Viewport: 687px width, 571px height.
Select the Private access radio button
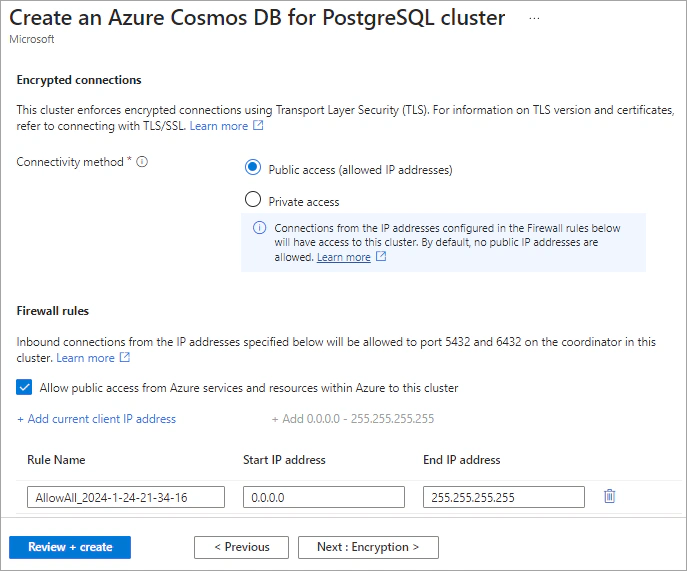[253, 199]
